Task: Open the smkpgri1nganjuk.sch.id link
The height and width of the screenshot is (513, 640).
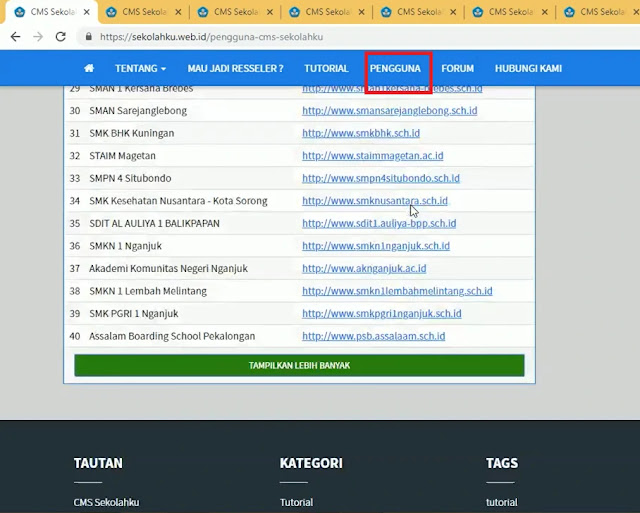Action: pos(382,313)
